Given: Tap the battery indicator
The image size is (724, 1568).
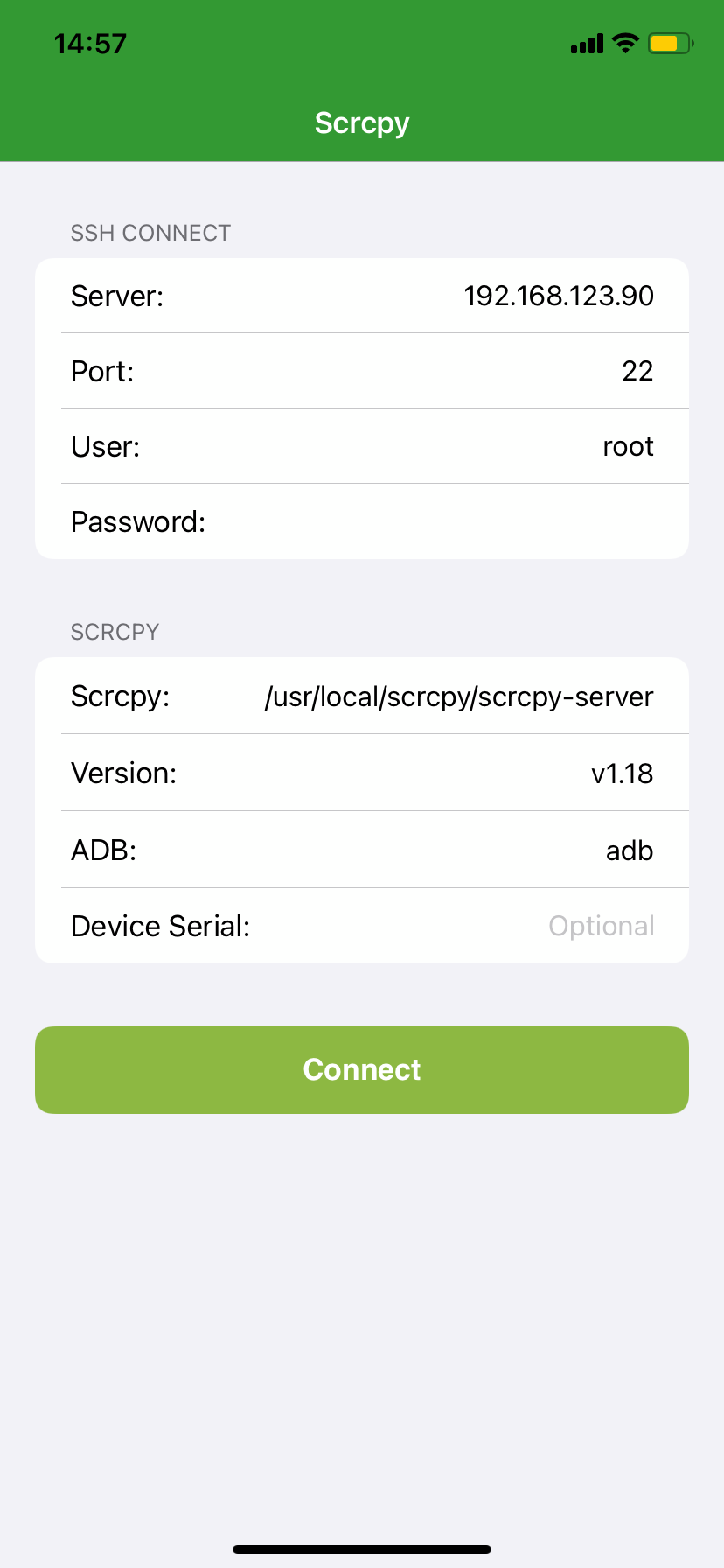Looking at the screenshot, I should coord(670,43).
